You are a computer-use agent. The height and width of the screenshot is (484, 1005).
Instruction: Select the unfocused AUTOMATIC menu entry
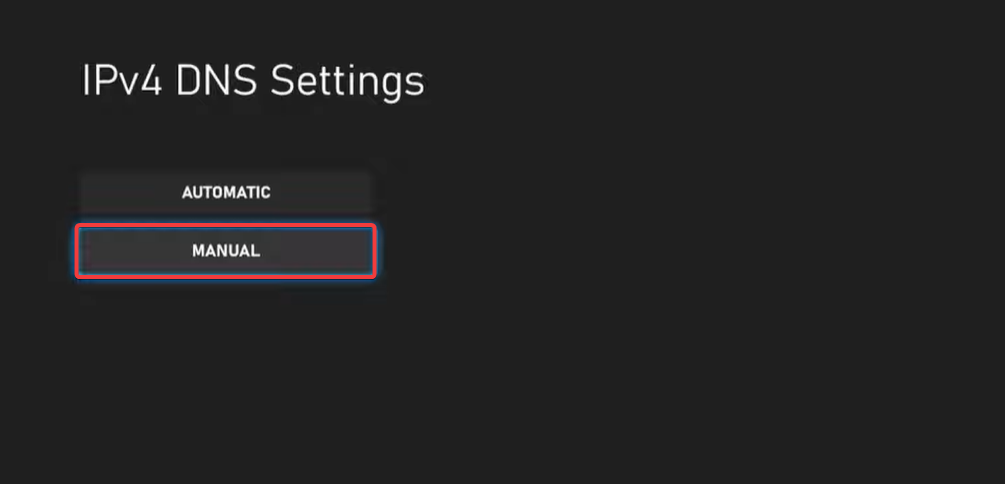click(226, 192)
